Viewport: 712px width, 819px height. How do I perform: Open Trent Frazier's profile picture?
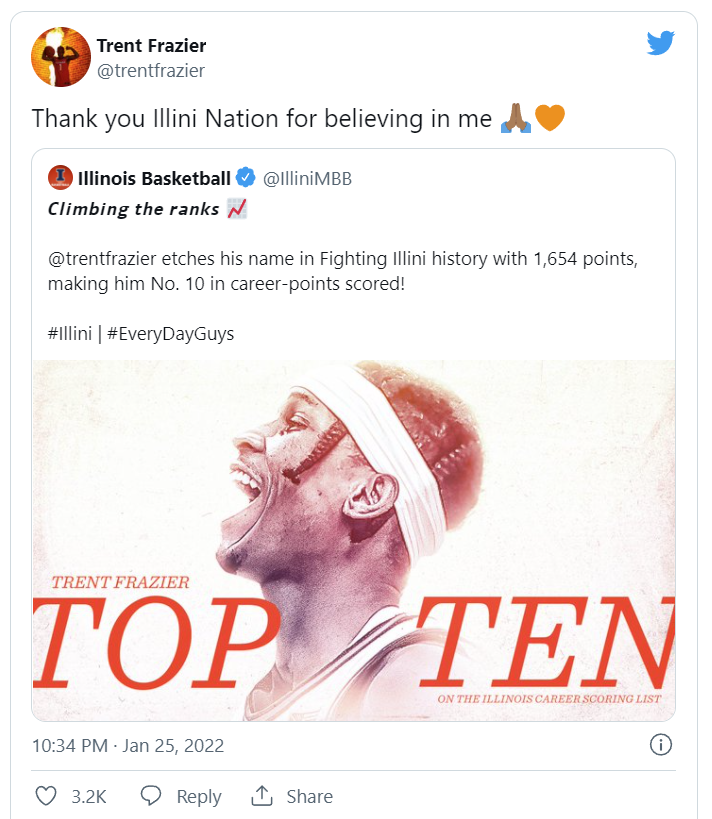pos(60,57)
